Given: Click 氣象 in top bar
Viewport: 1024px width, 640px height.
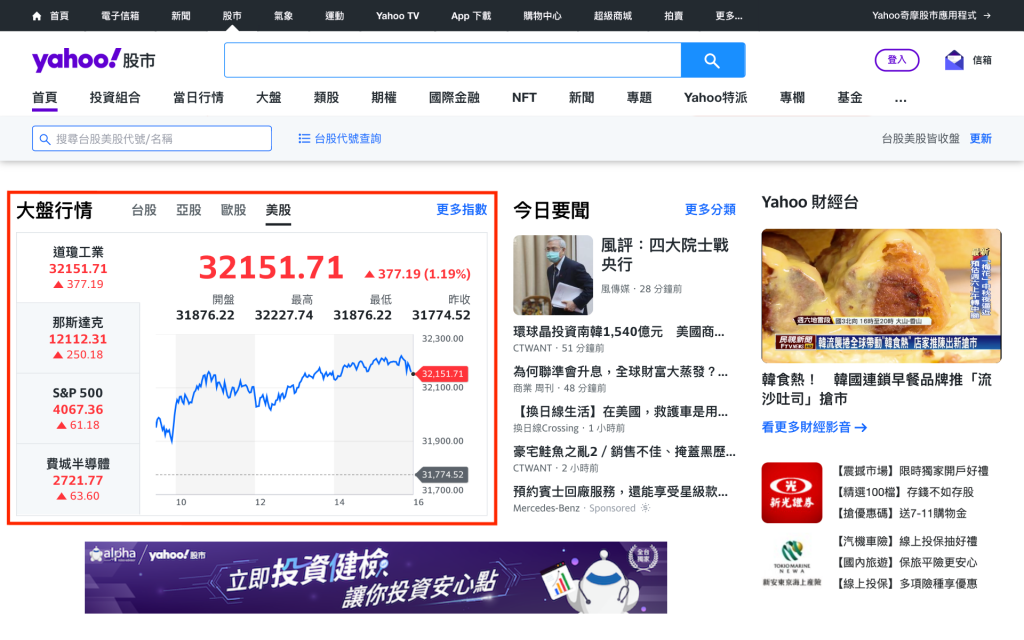Looking at the screenshot, I should coord(283,16).
